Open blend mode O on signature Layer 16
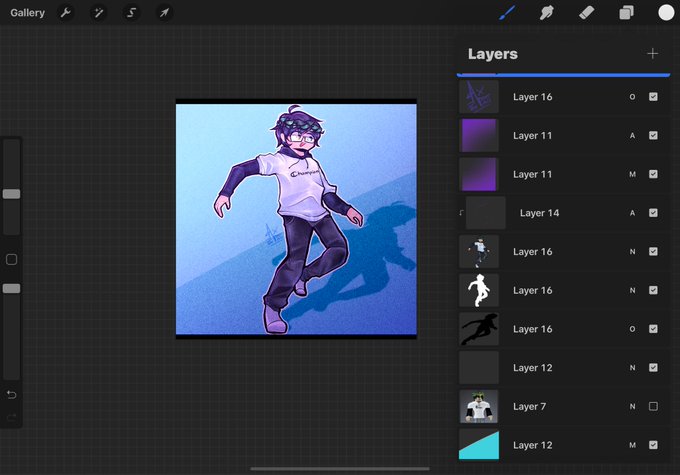This screenshot has width=680, height=475. tap(632, 97)
